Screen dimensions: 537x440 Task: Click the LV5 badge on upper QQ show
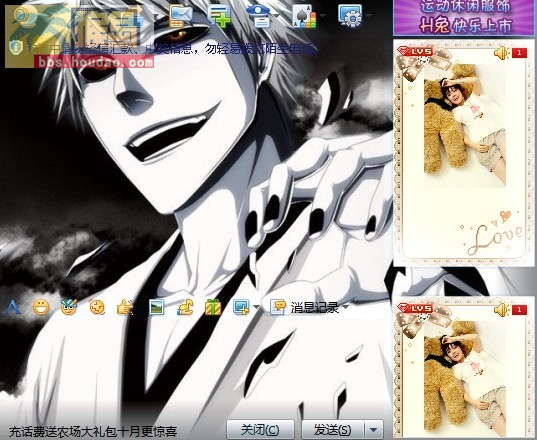[x=415, y=51]
